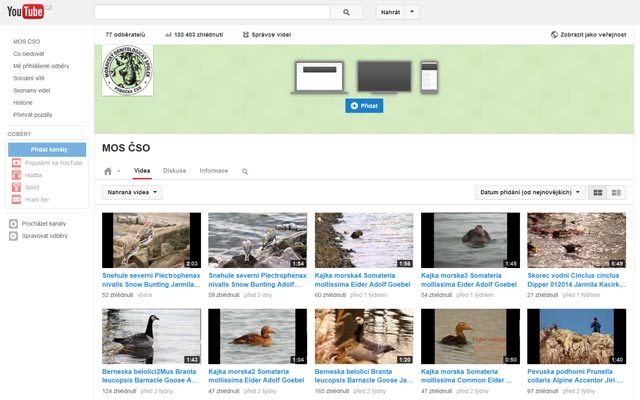Open Berneska belolici Branta Ja... video thumbnail (1:20)
Screen dimensions: 640x400
pos(364,336)
